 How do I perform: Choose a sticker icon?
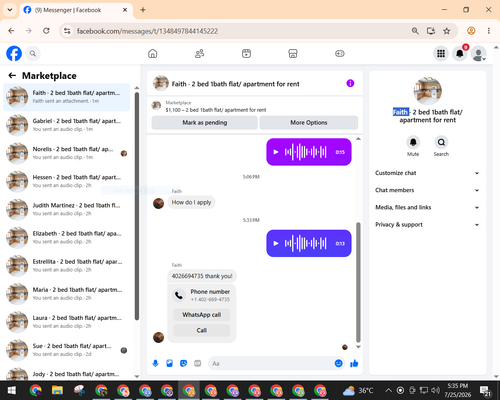click(x=183, y=363)
